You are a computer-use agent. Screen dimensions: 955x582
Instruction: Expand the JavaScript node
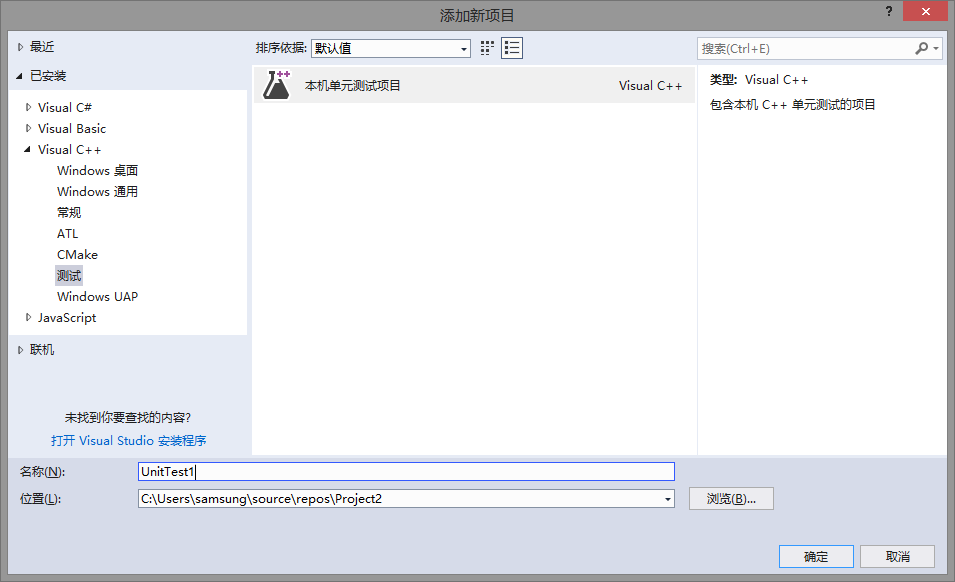pyautogui.click(x=28, y=317)
